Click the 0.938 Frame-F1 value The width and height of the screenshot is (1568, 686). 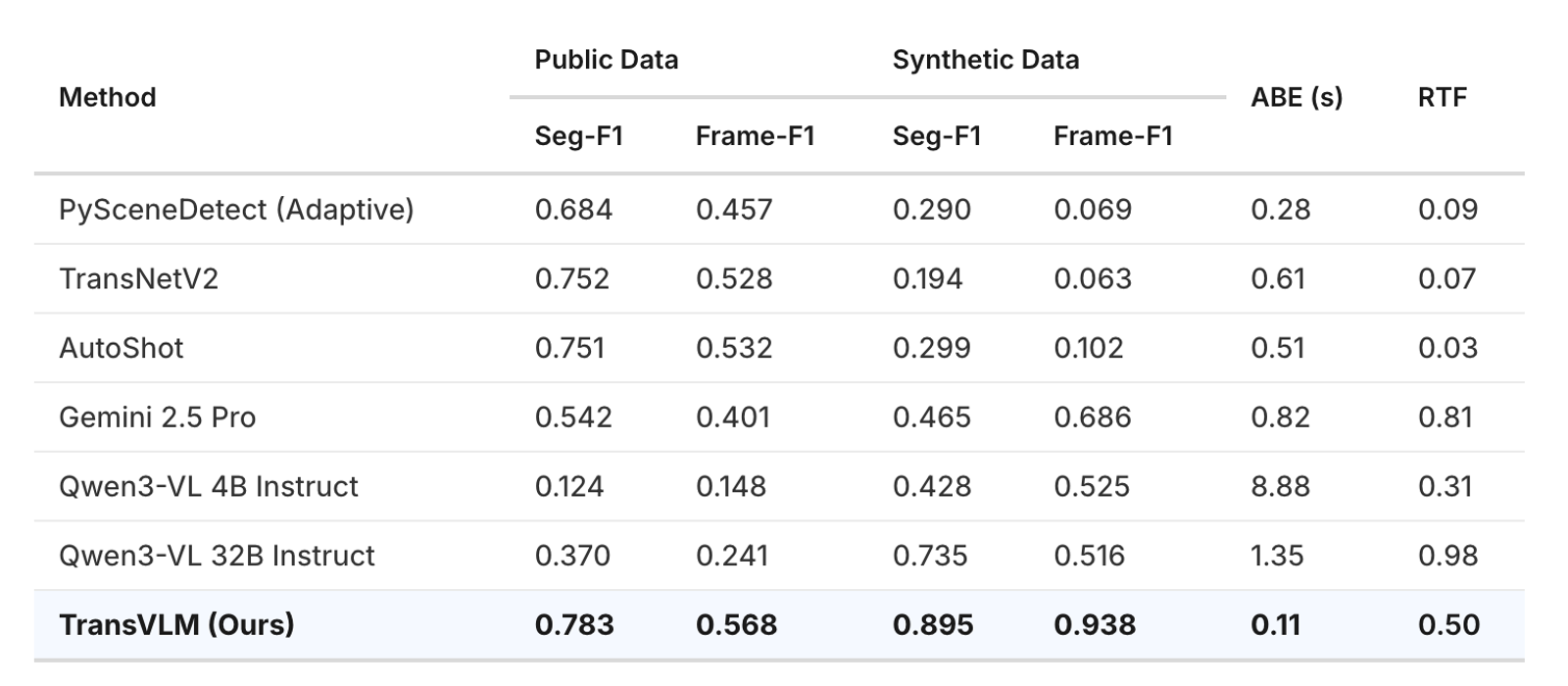tap(1094, 625)
